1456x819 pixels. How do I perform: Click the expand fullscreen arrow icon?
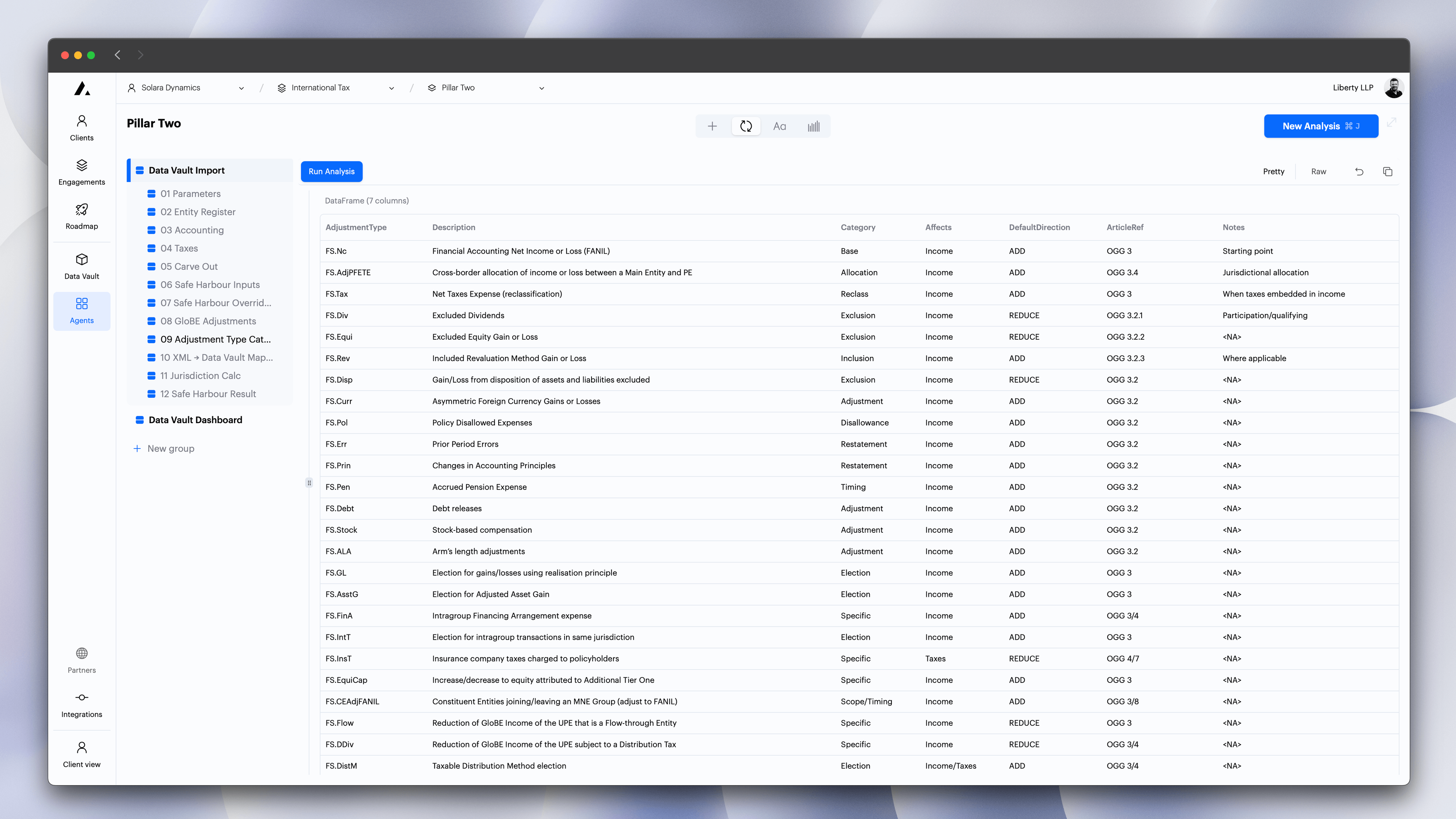click(1392, 122)
